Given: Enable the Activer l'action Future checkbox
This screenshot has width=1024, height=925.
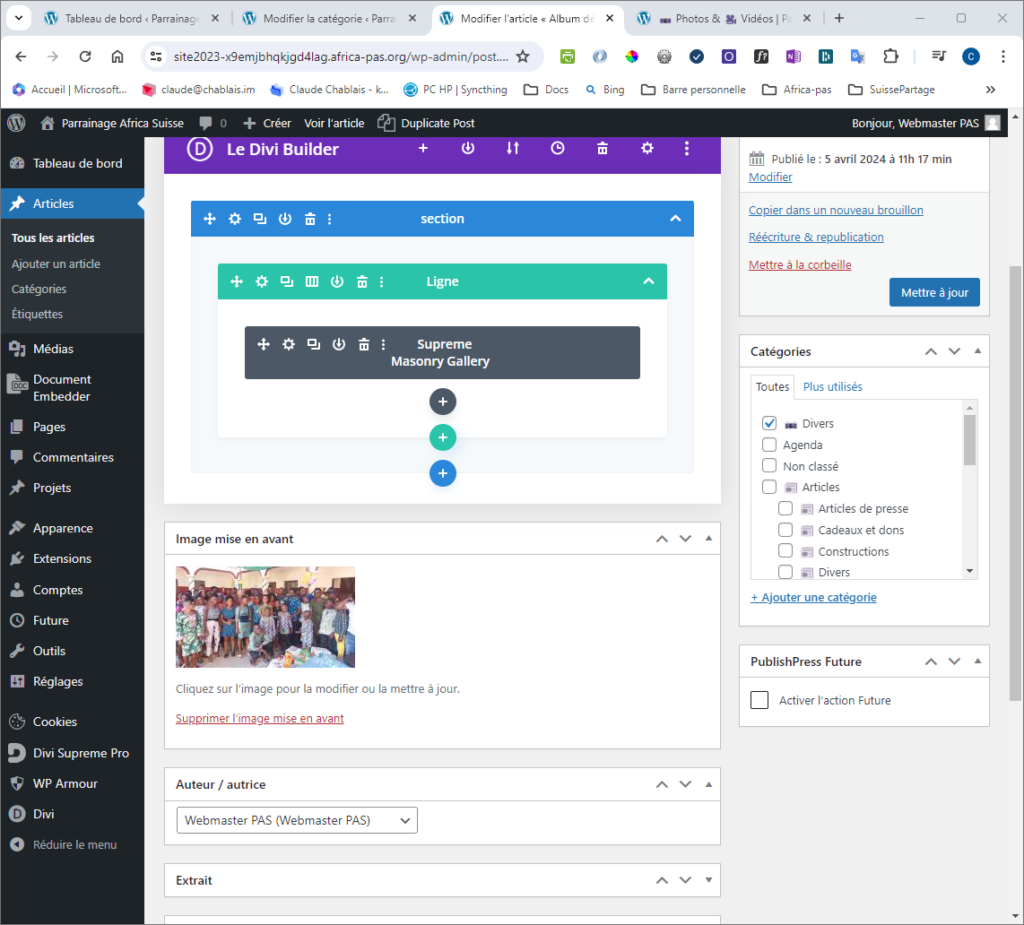Looking at the screenshot, I should (760, 700).
